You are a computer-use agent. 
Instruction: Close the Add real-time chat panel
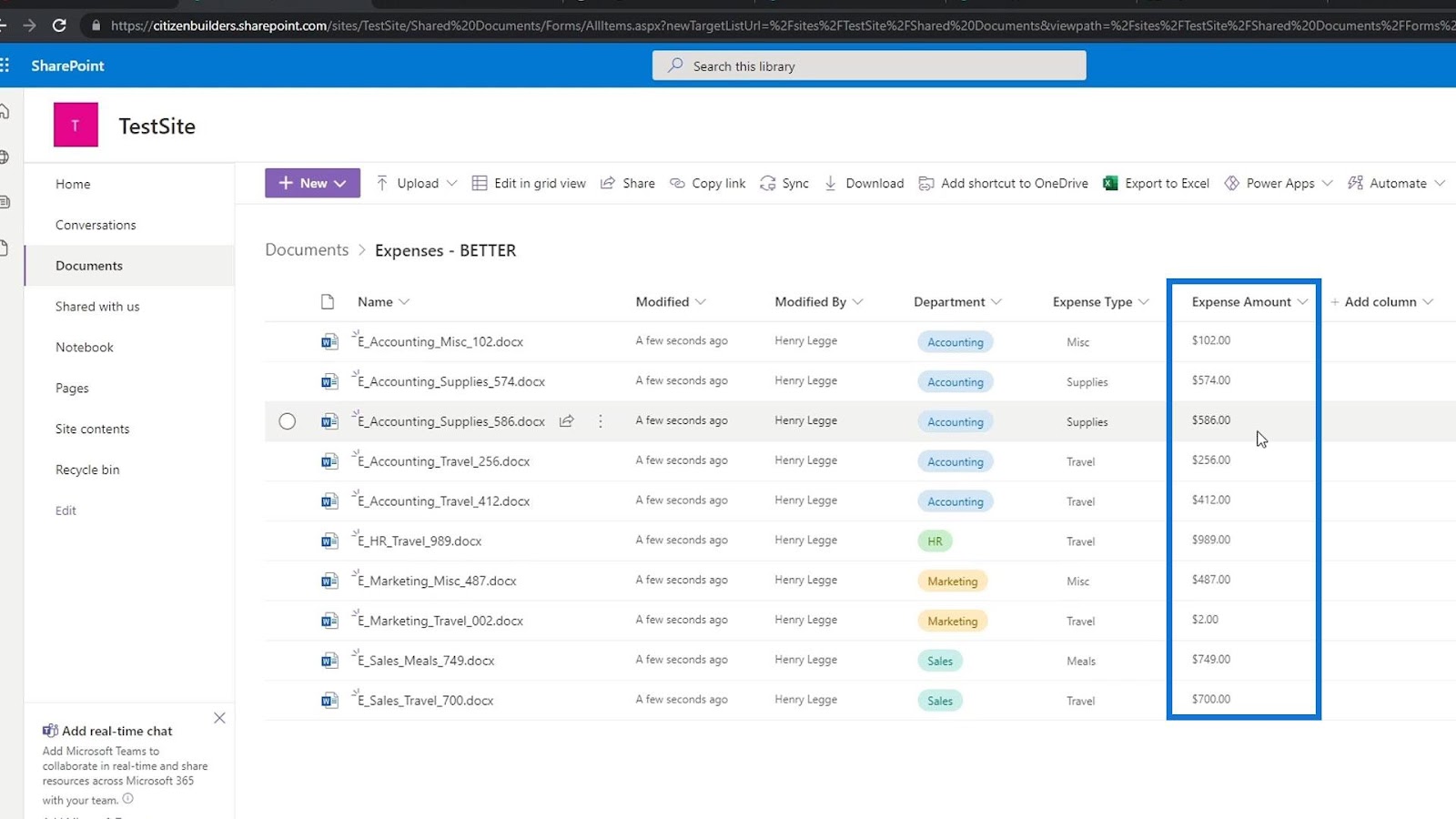click(219, 718)
